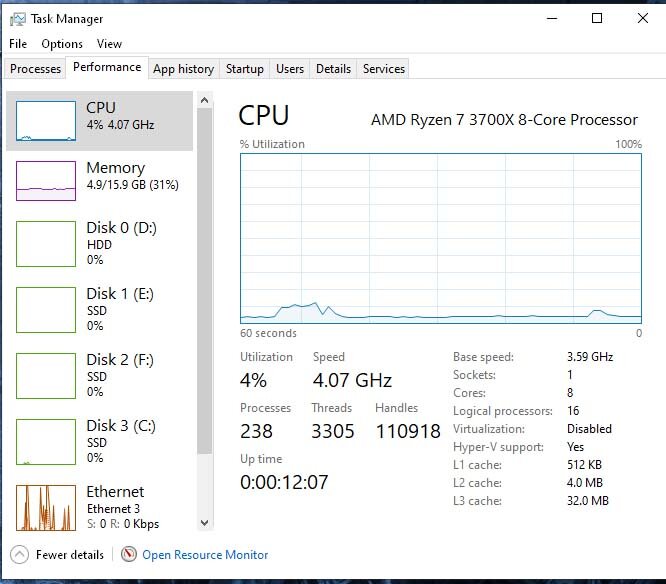The image size is (666, 584).
Task: Click the Fewer details up-arrow icon
Action: (x=19, y=554)
